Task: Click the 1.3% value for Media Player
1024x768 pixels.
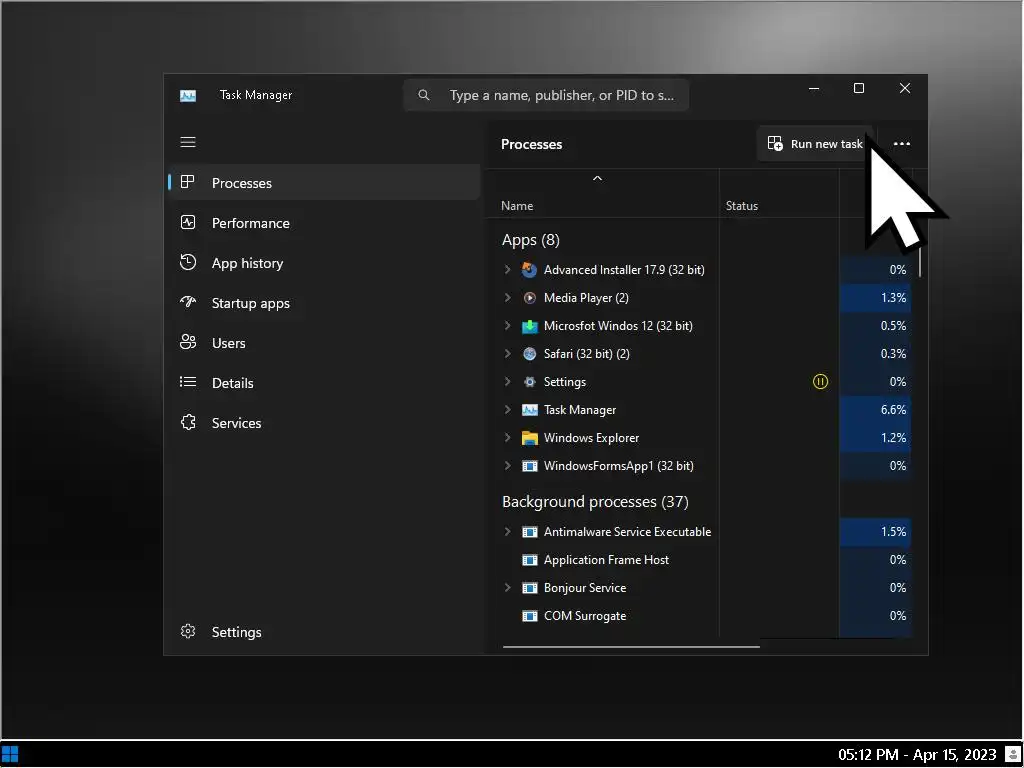Action: tap(893, 298)
